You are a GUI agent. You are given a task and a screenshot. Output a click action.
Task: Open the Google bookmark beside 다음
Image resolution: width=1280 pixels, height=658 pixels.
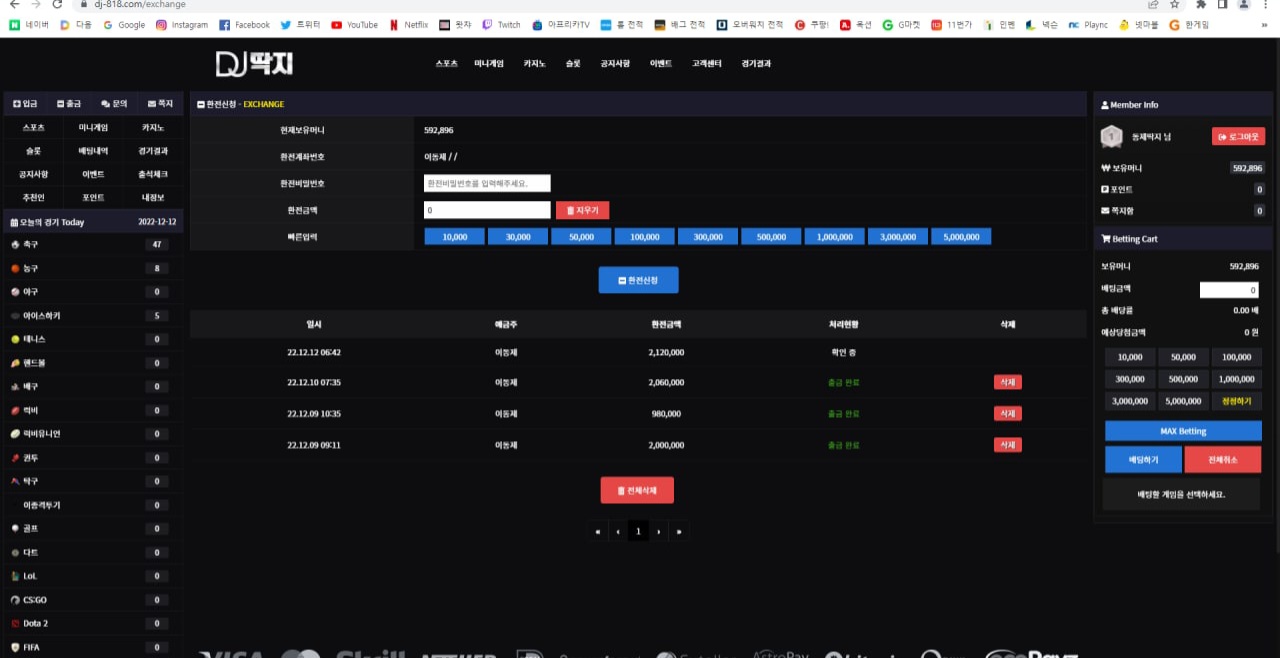pyautogui.click(x=124, y=24)
